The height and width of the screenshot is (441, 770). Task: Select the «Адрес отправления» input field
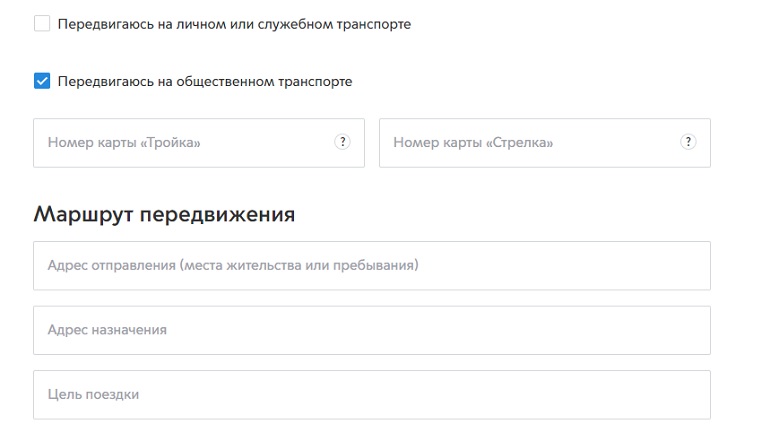tap(372, 265)
